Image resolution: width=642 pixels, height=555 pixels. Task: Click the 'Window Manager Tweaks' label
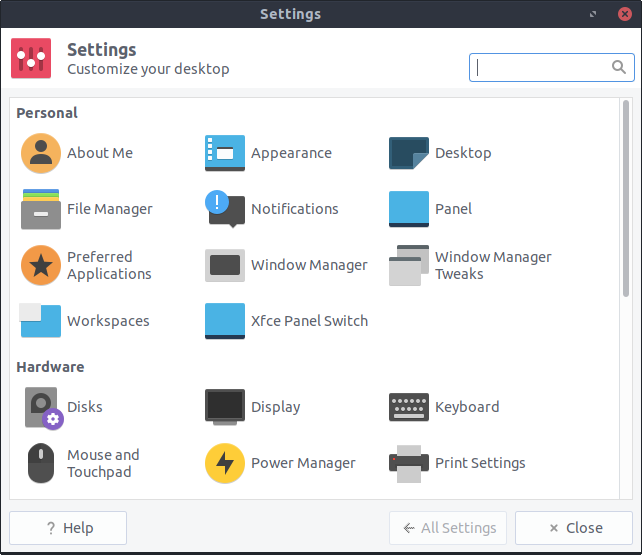pyautogui.click(x=493, y=265)
